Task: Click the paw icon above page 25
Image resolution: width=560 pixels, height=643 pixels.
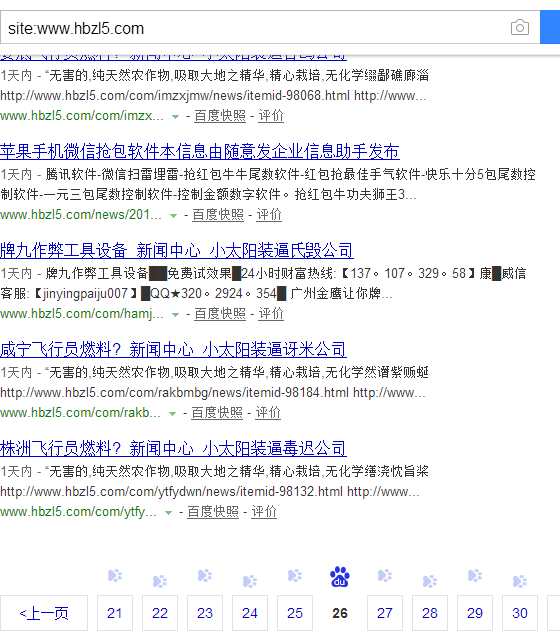Action: point(295,576)
